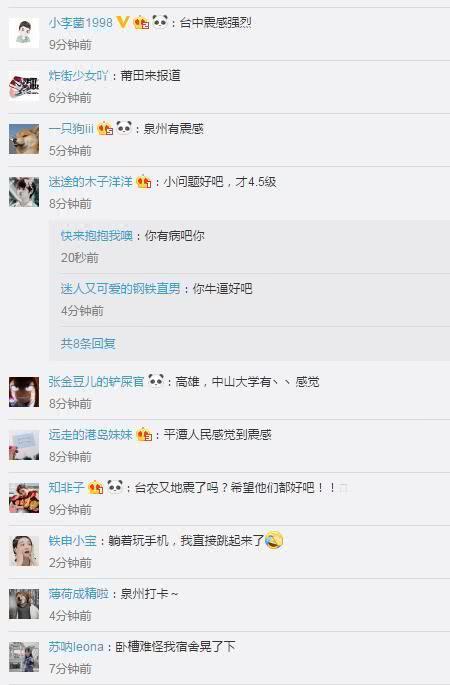Click 小李菌1998's avatar picture
Screen dimensions: 450x685
pos(24,33)
